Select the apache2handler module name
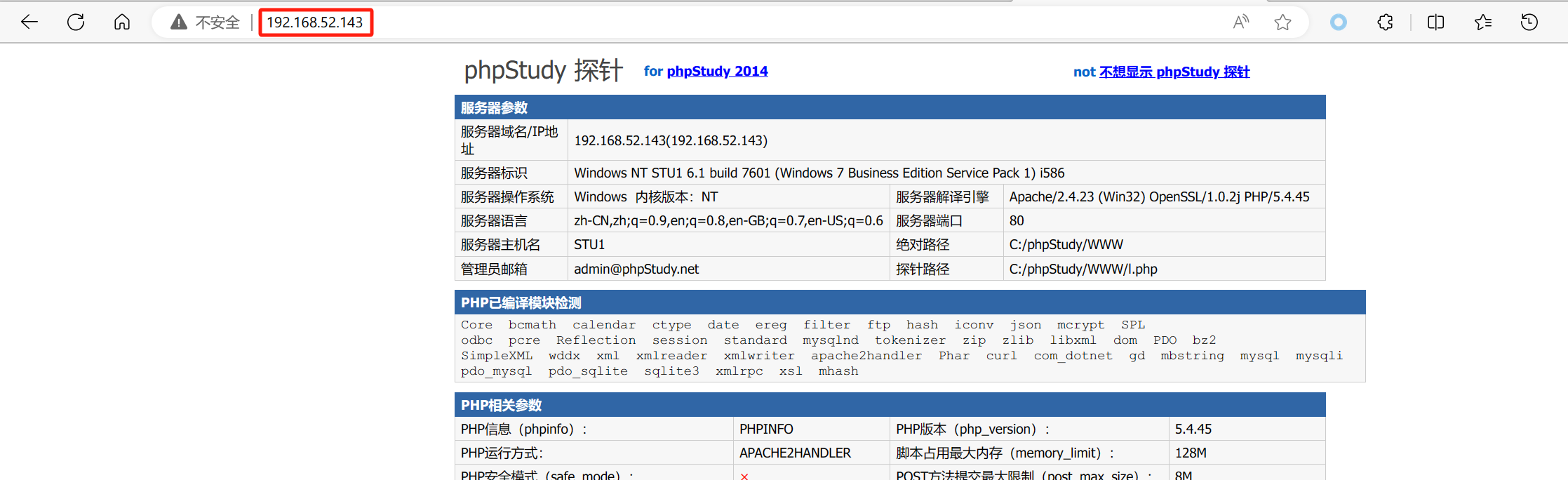This screenshot has height=480, width=1568. coord(866,356)
